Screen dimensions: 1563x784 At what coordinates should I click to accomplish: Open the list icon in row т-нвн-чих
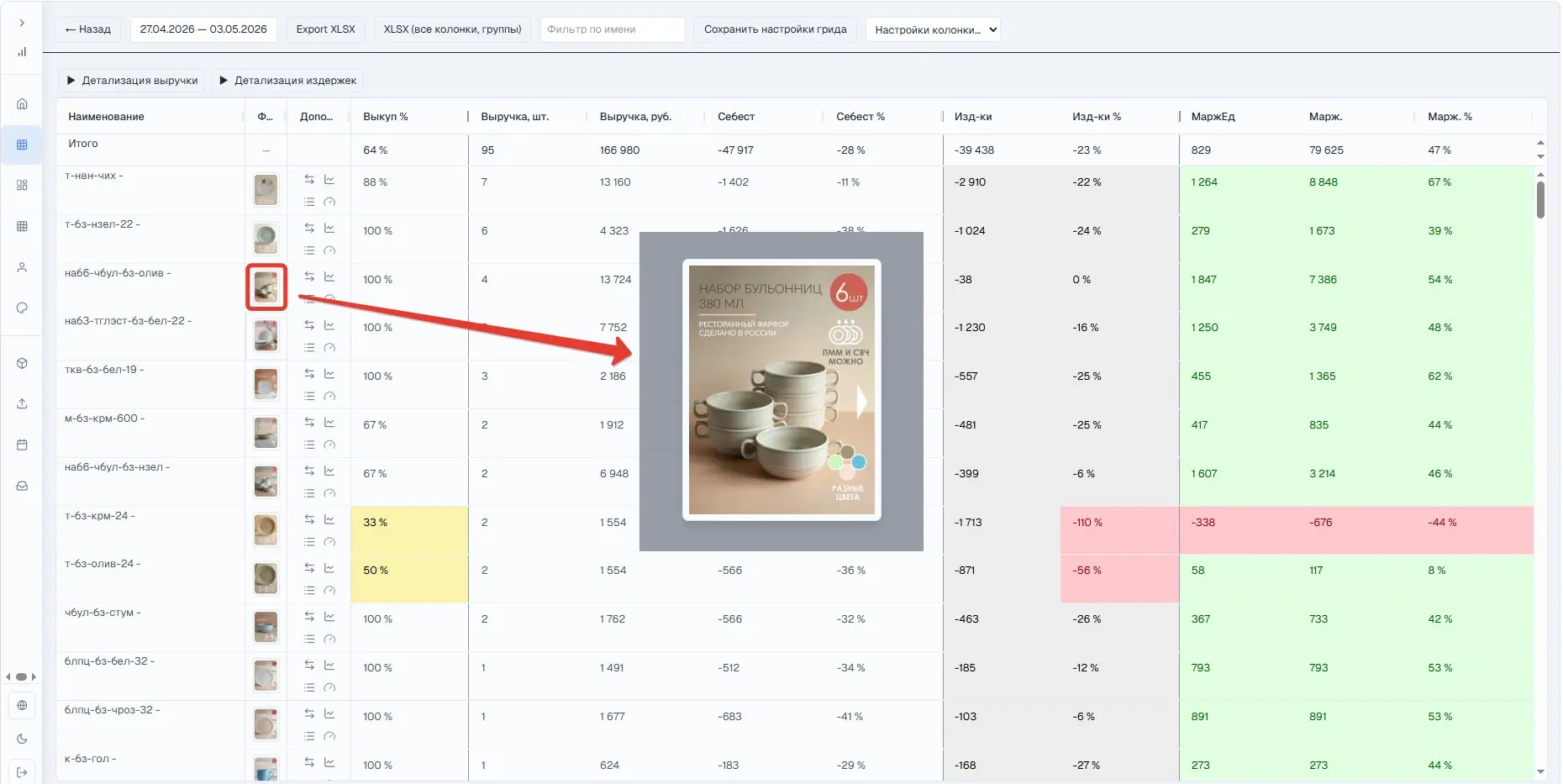pos(309,202)
